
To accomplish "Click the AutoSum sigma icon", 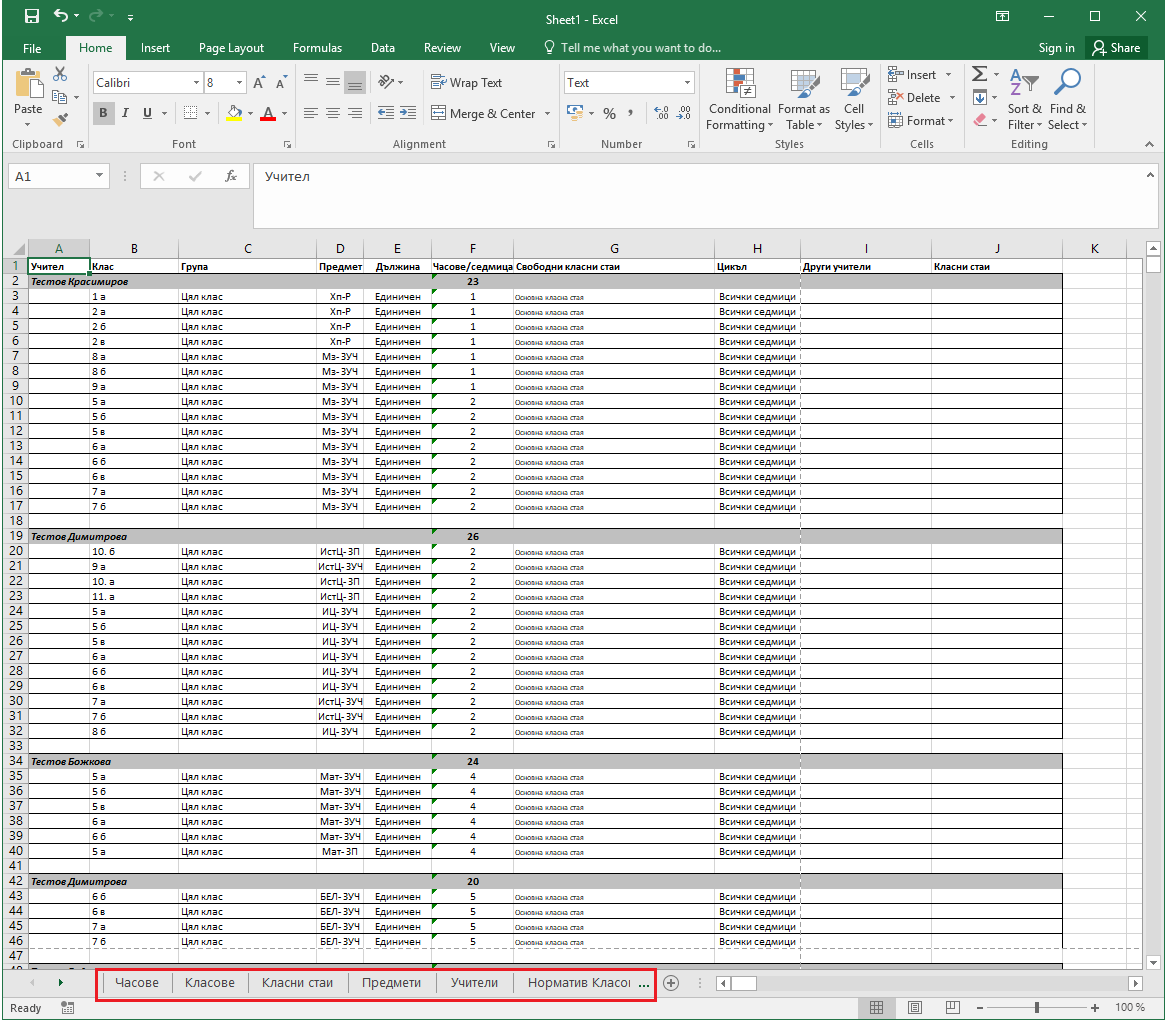I will tap(979, 75).
